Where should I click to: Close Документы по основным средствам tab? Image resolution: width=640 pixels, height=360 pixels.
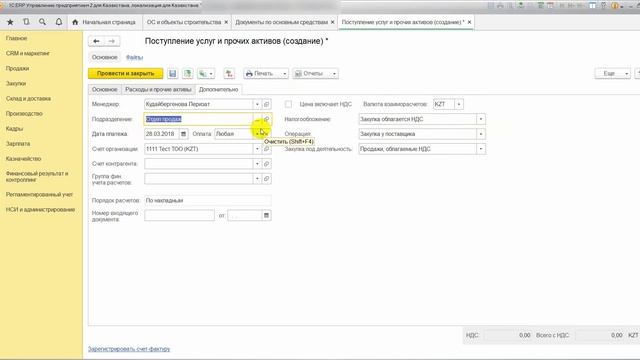(x=333, y=22)
